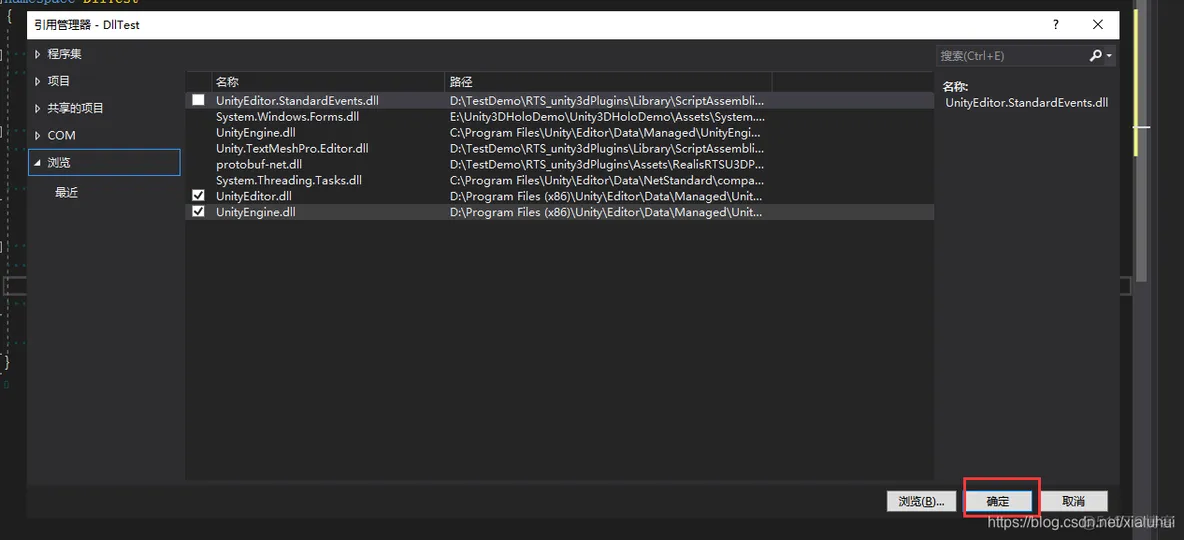Select the COM category label
This screenshot has height=540, width=1184.
pyautogui.click(x=61, y=136)
